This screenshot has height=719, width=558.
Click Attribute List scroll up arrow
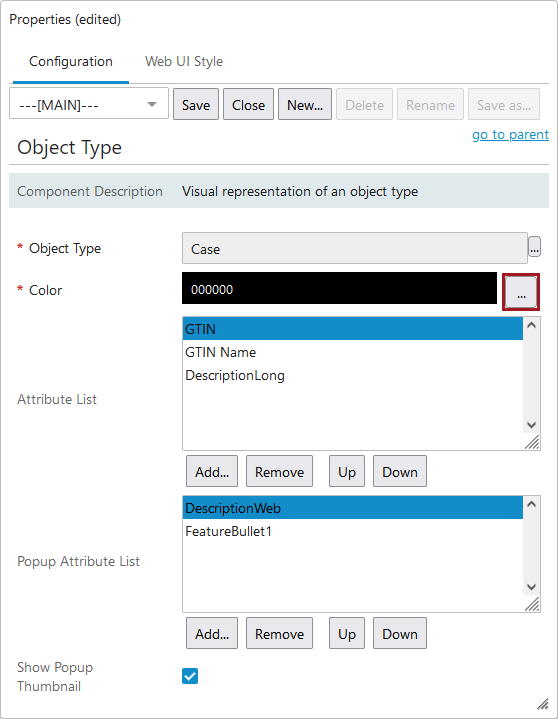(531, 325)
